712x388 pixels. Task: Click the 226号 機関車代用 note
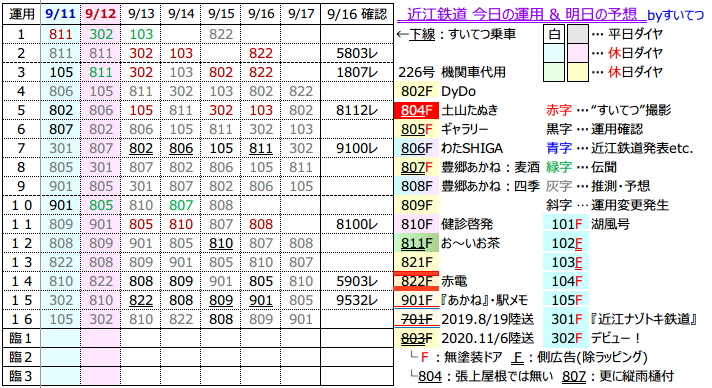click(451, 72)
